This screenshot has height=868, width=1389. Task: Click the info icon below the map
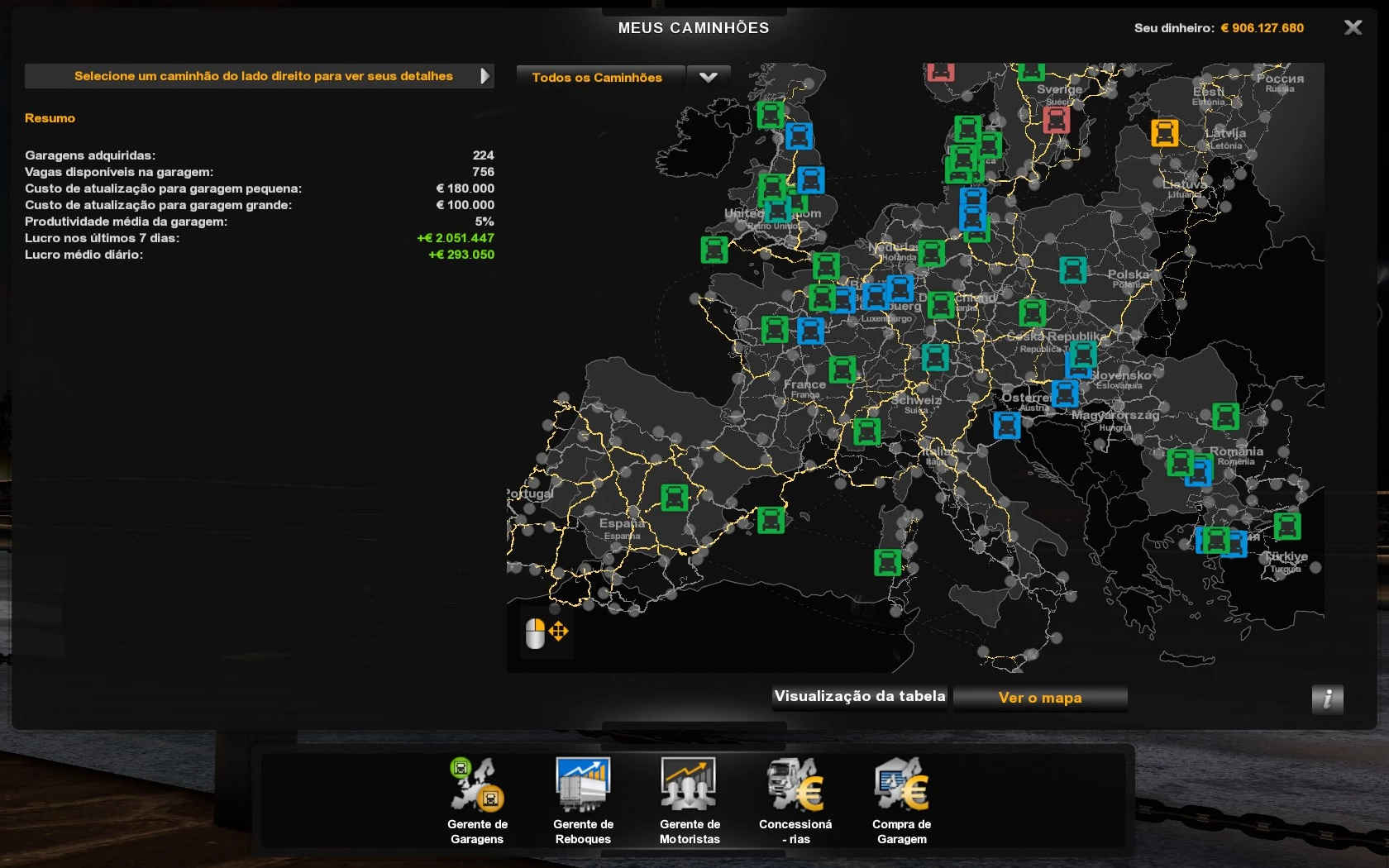(1327, 699)
